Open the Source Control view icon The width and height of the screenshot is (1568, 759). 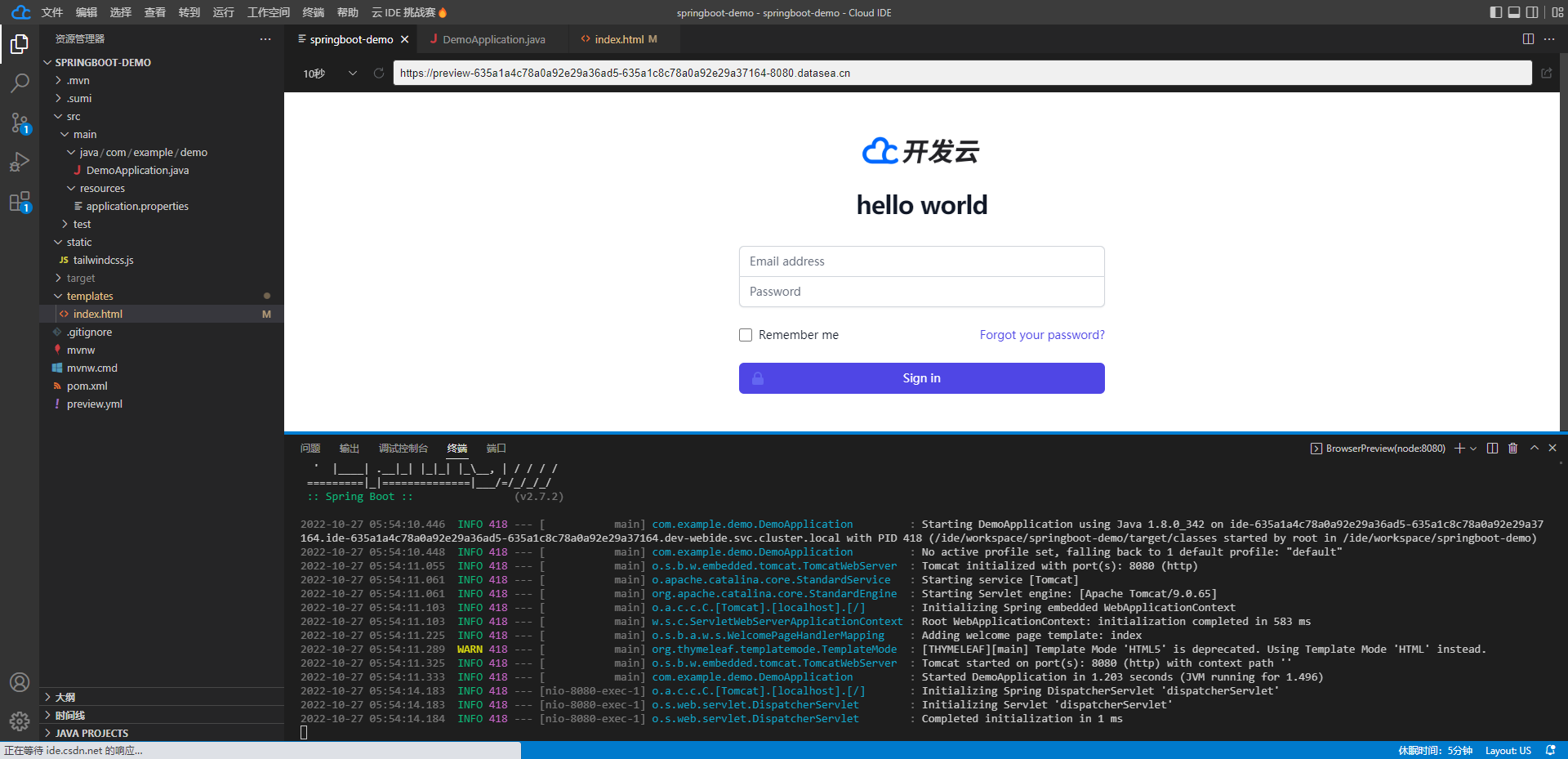pyautogui.click(x=20, y=123)
